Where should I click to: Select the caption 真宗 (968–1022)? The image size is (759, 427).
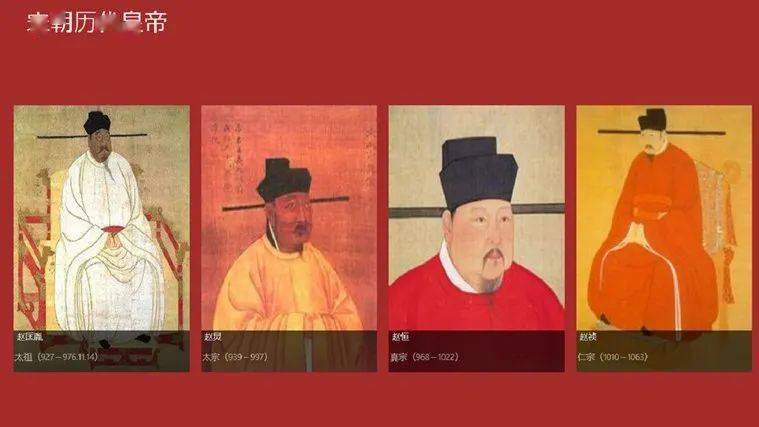(x=424, y=357)
